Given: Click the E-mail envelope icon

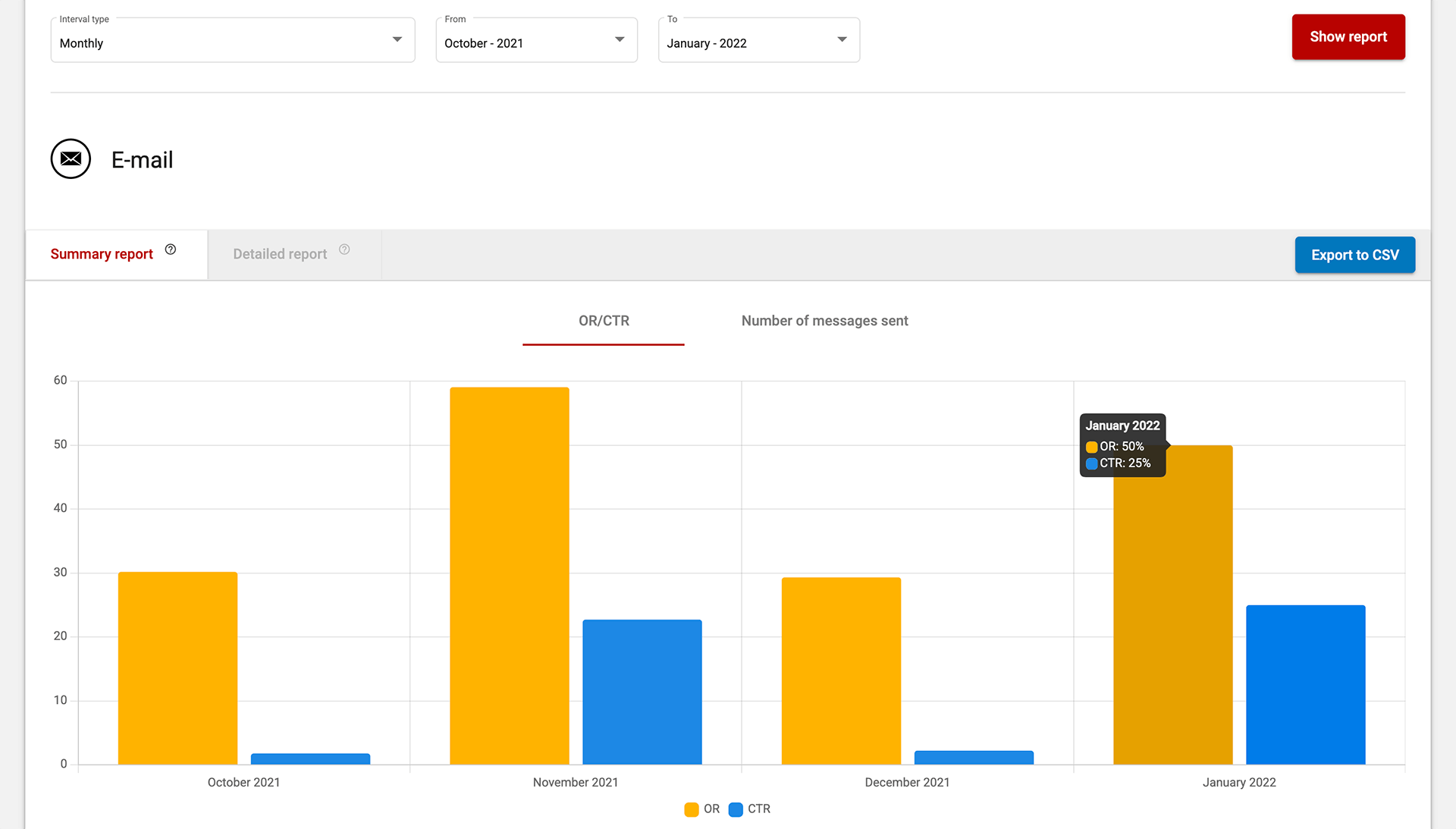Looking at the screenshot, I should click(71, 159).
